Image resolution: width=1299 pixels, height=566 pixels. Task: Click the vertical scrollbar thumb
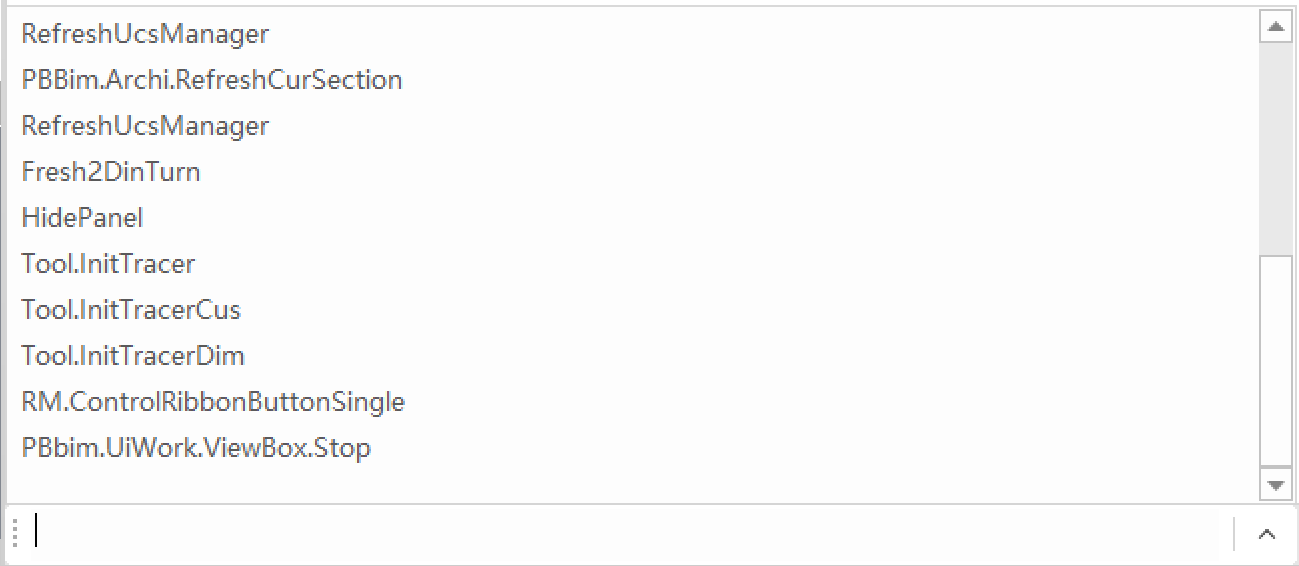[1276, 360]
